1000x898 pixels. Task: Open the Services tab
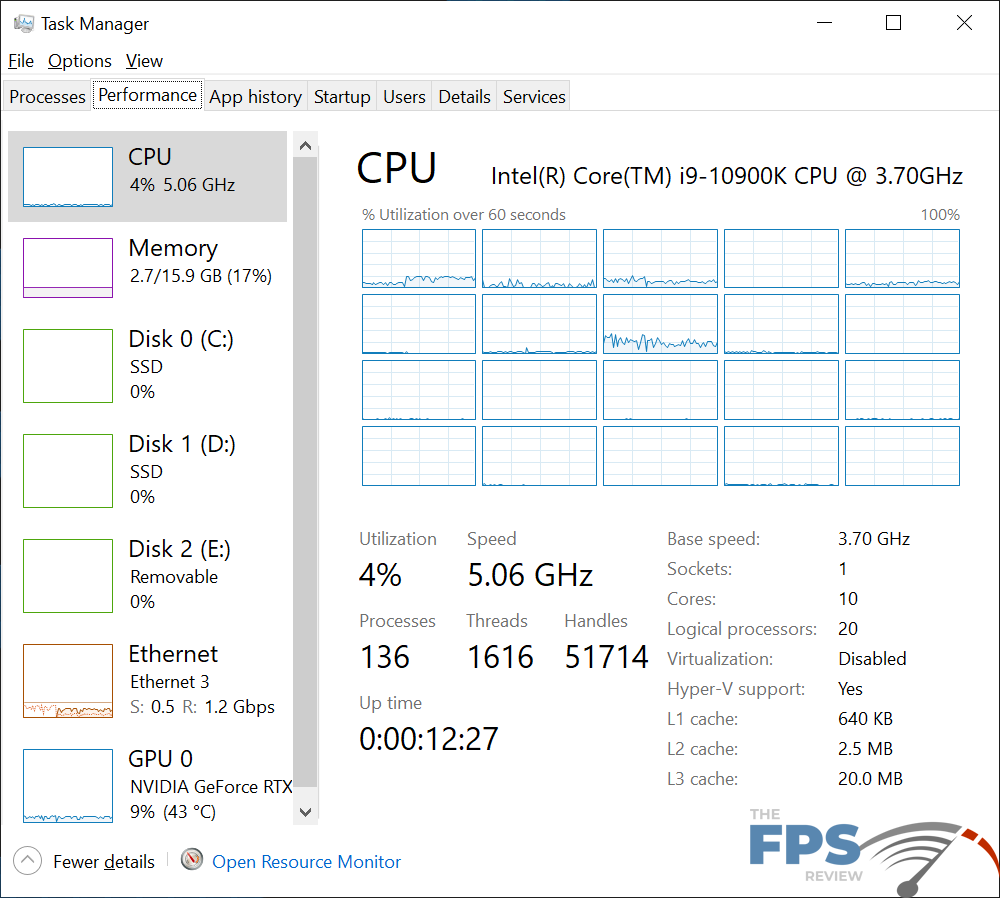(x=534, y=96)
